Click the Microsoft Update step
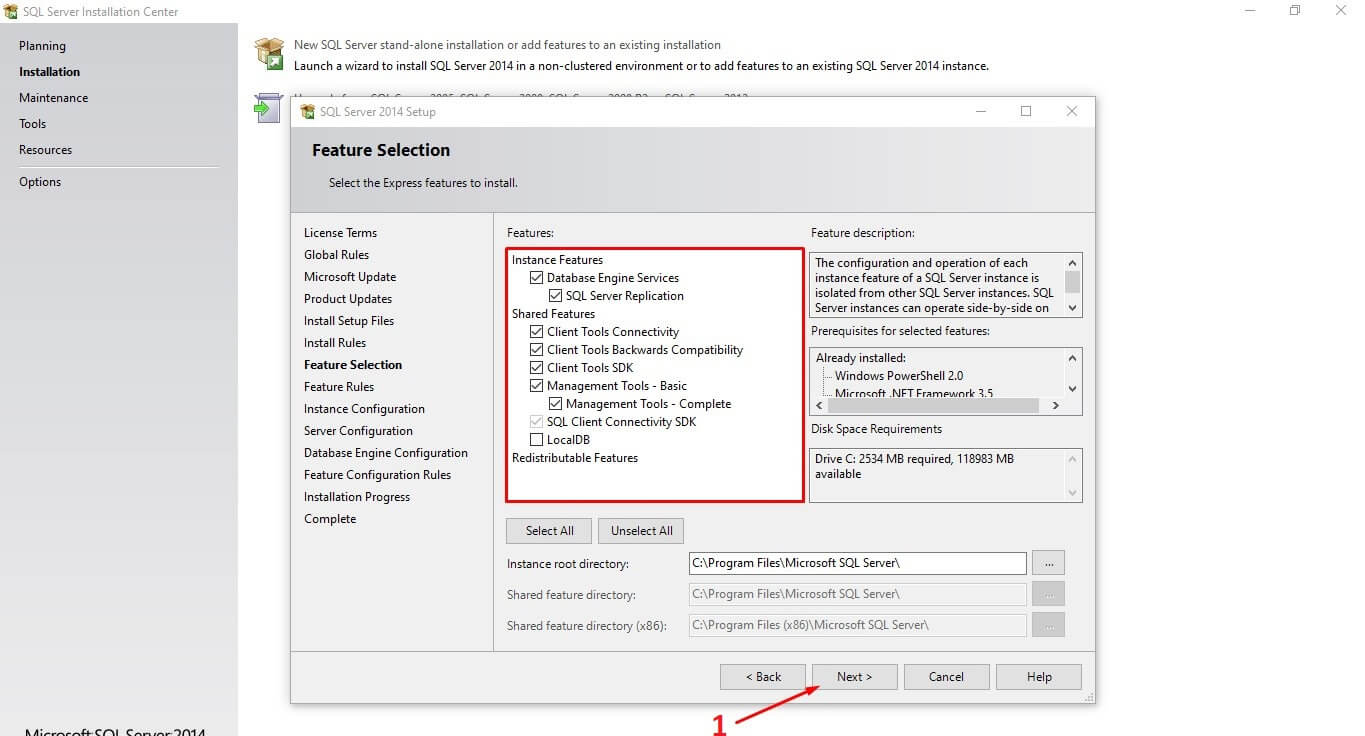The height and width of the screenshot is (736, 1365). click(x=350, y=277)
